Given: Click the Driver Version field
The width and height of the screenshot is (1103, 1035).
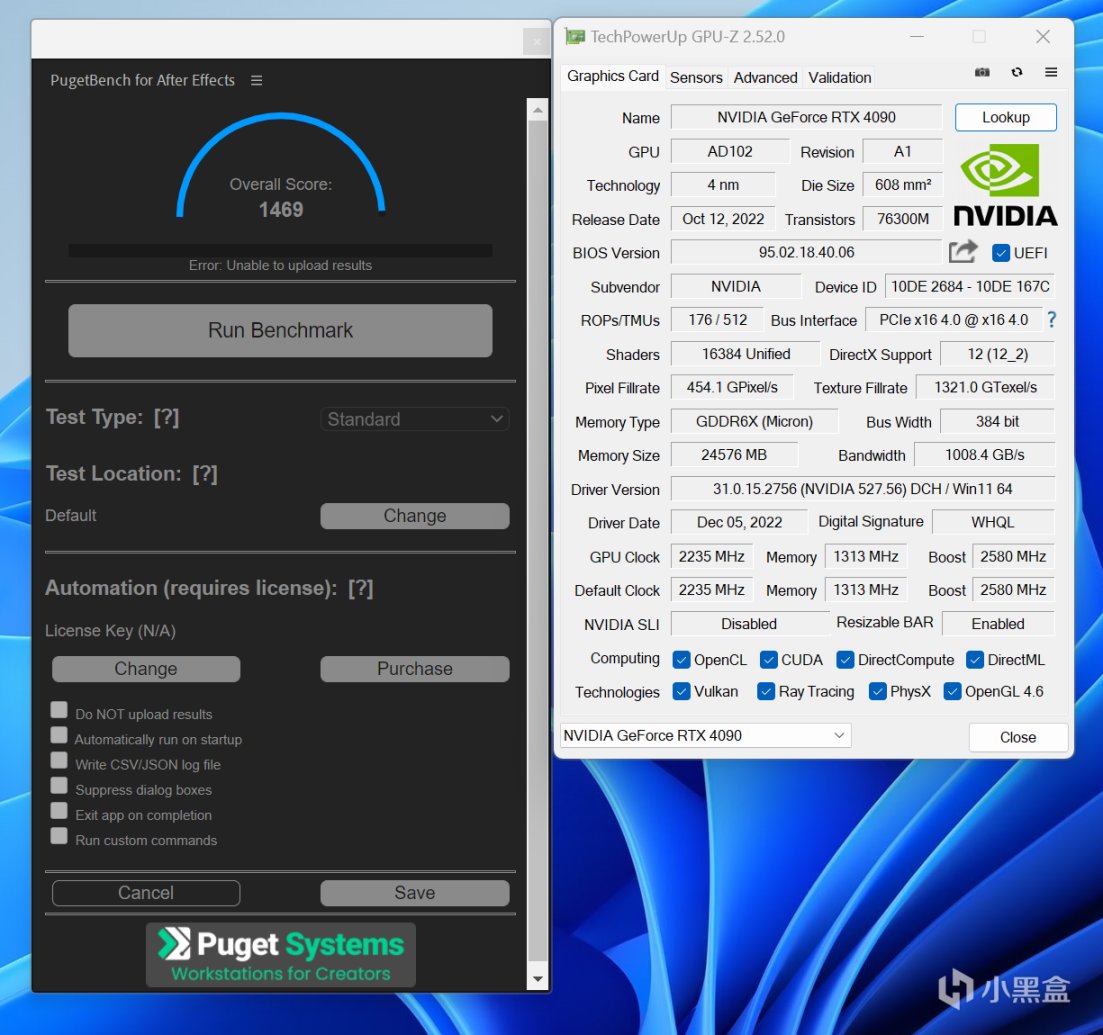Looking at the screenshot, I should pos(862,489).
